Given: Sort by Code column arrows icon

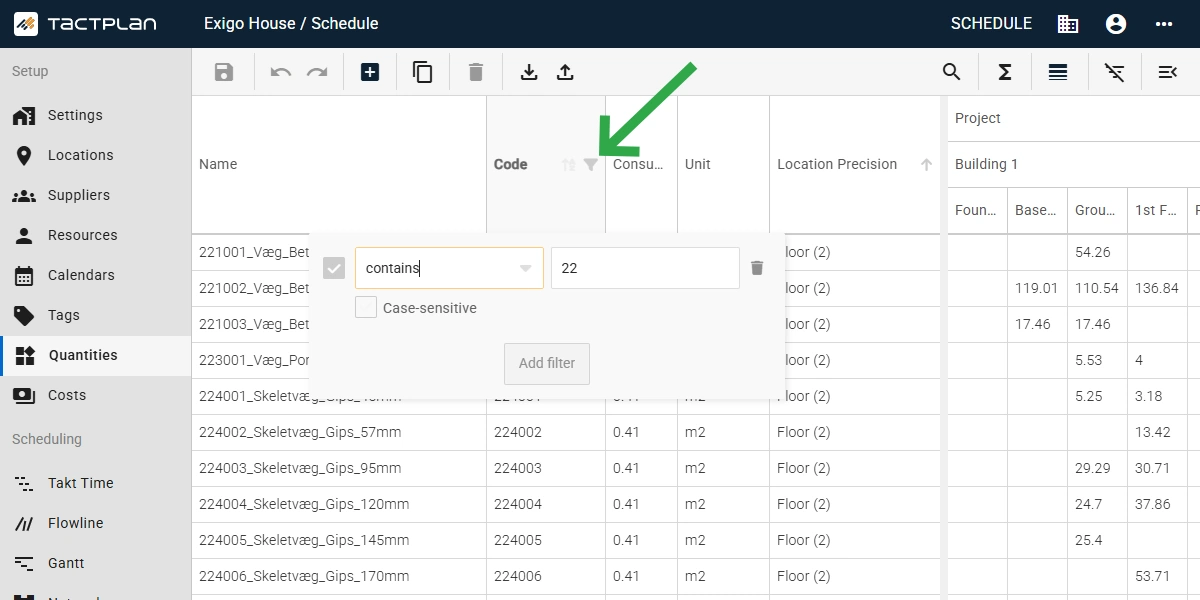Looking at the screenshot, I should (569, 165).
